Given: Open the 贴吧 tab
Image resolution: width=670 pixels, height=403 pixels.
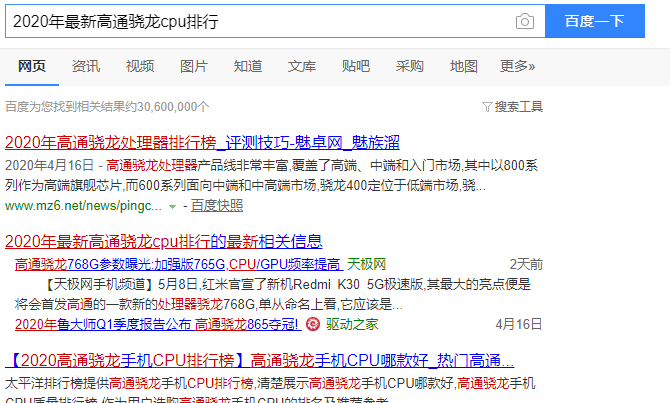Looking at the screenshot, I should coord(356,67).
